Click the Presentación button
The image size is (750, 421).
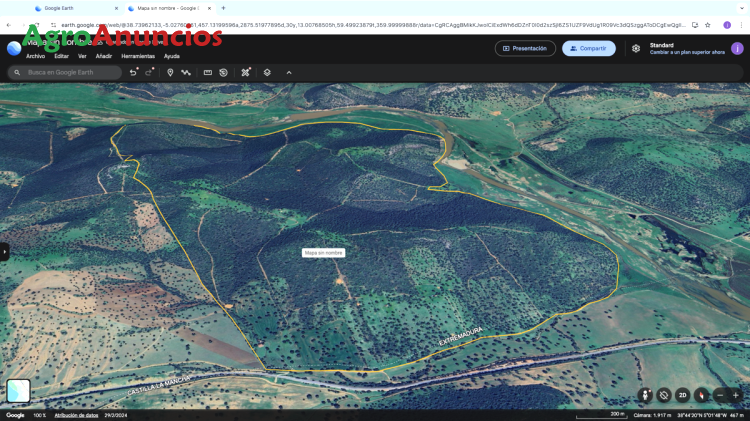(525, 48)
